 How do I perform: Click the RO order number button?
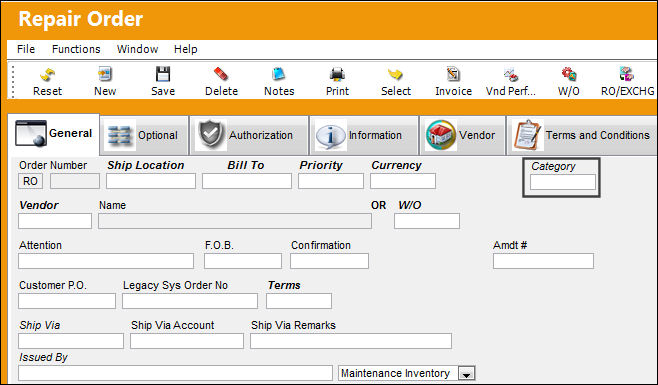coord(30,181)
